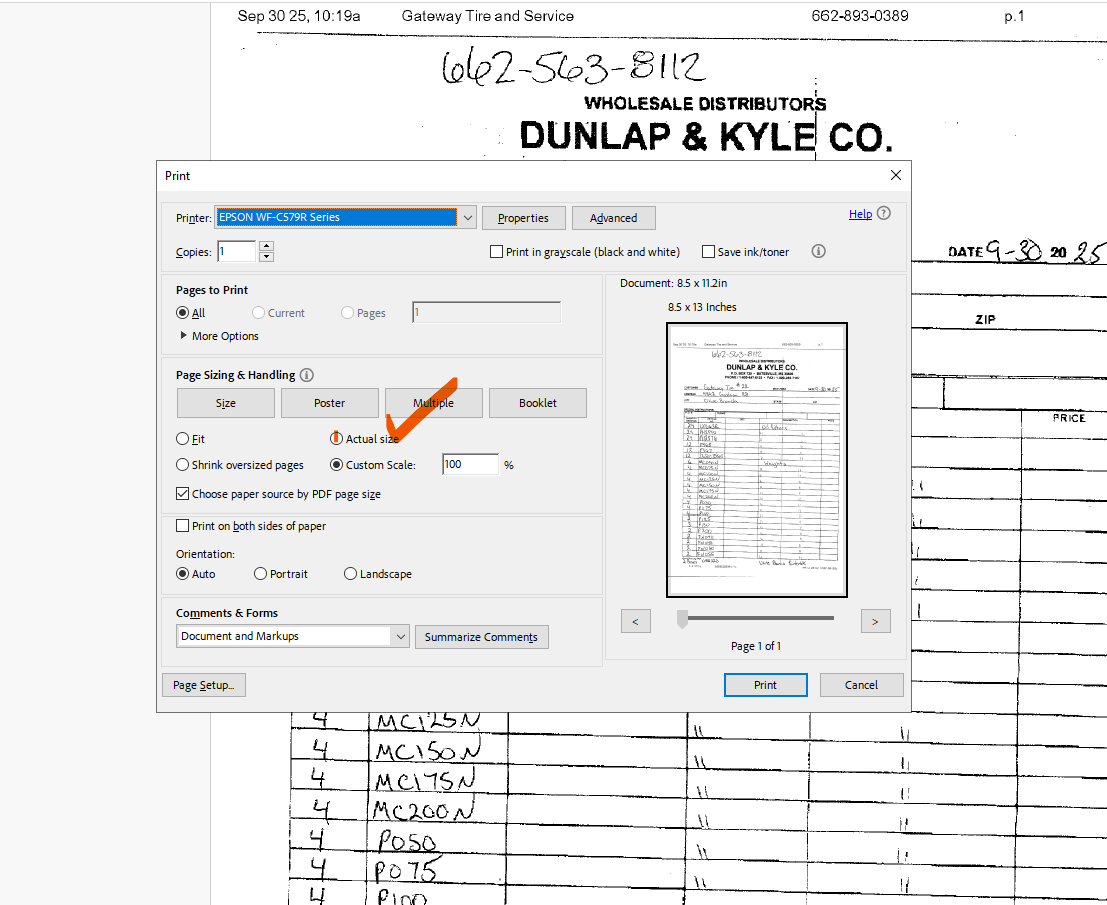
Task: Click the "PRICE" column header in document
Action: pos(1069,418)
